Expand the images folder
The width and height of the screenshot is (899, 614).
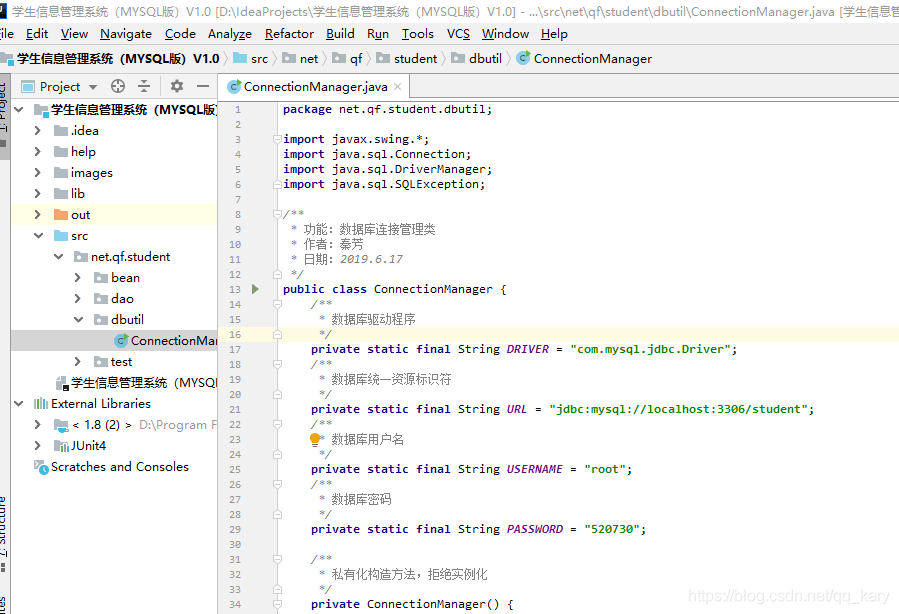click(x=38, y=173)
